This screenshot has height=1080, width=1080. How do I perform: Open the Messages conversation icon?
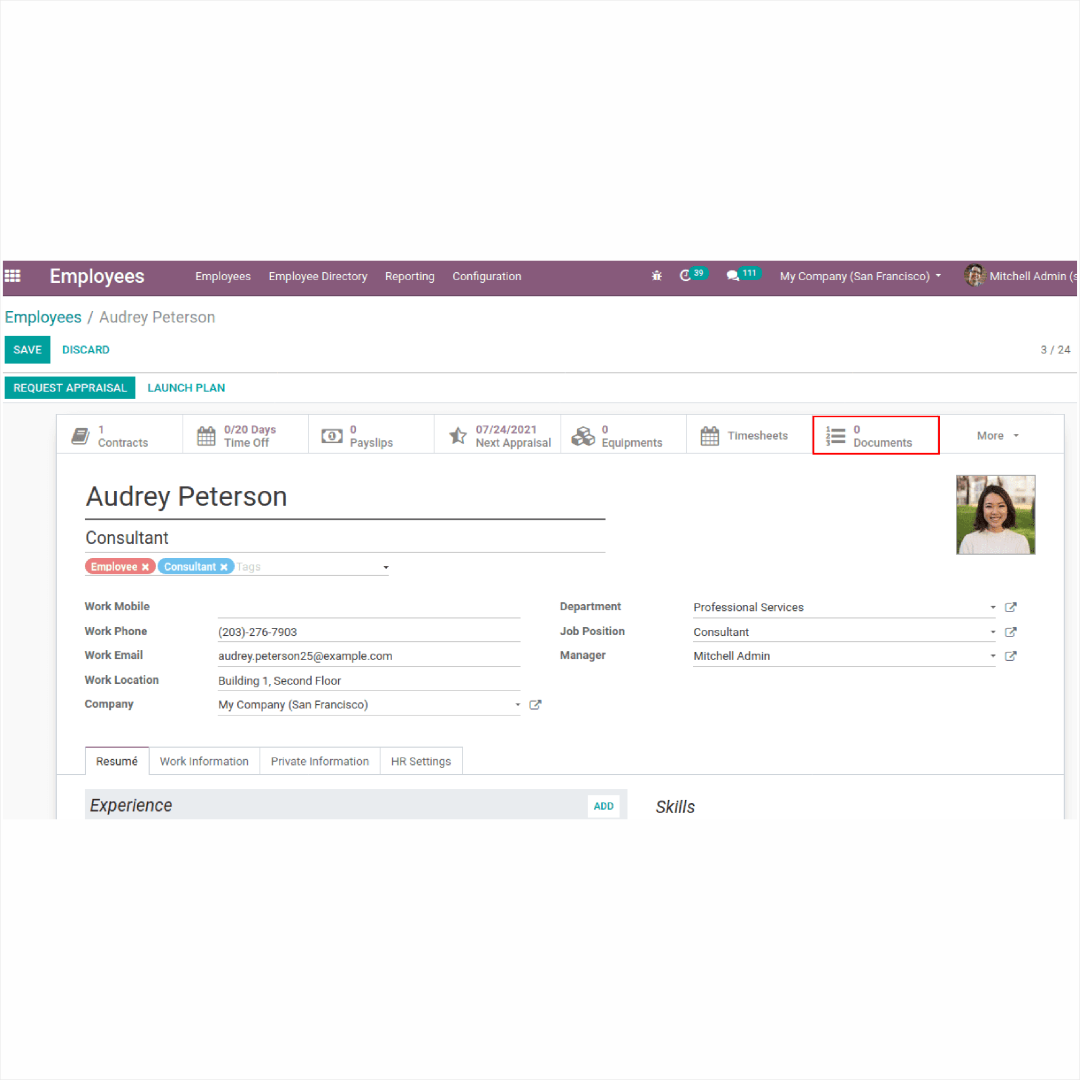(733, 275)
